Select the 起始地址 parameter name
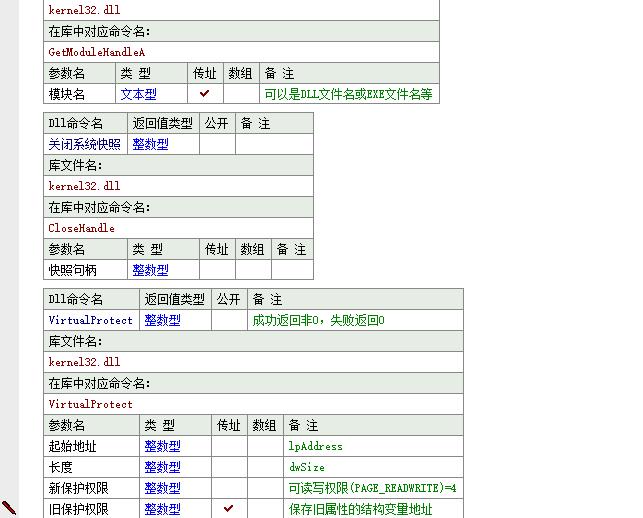Screen dimensions: 643x518 pyautogui.click(x=72, y=446)
